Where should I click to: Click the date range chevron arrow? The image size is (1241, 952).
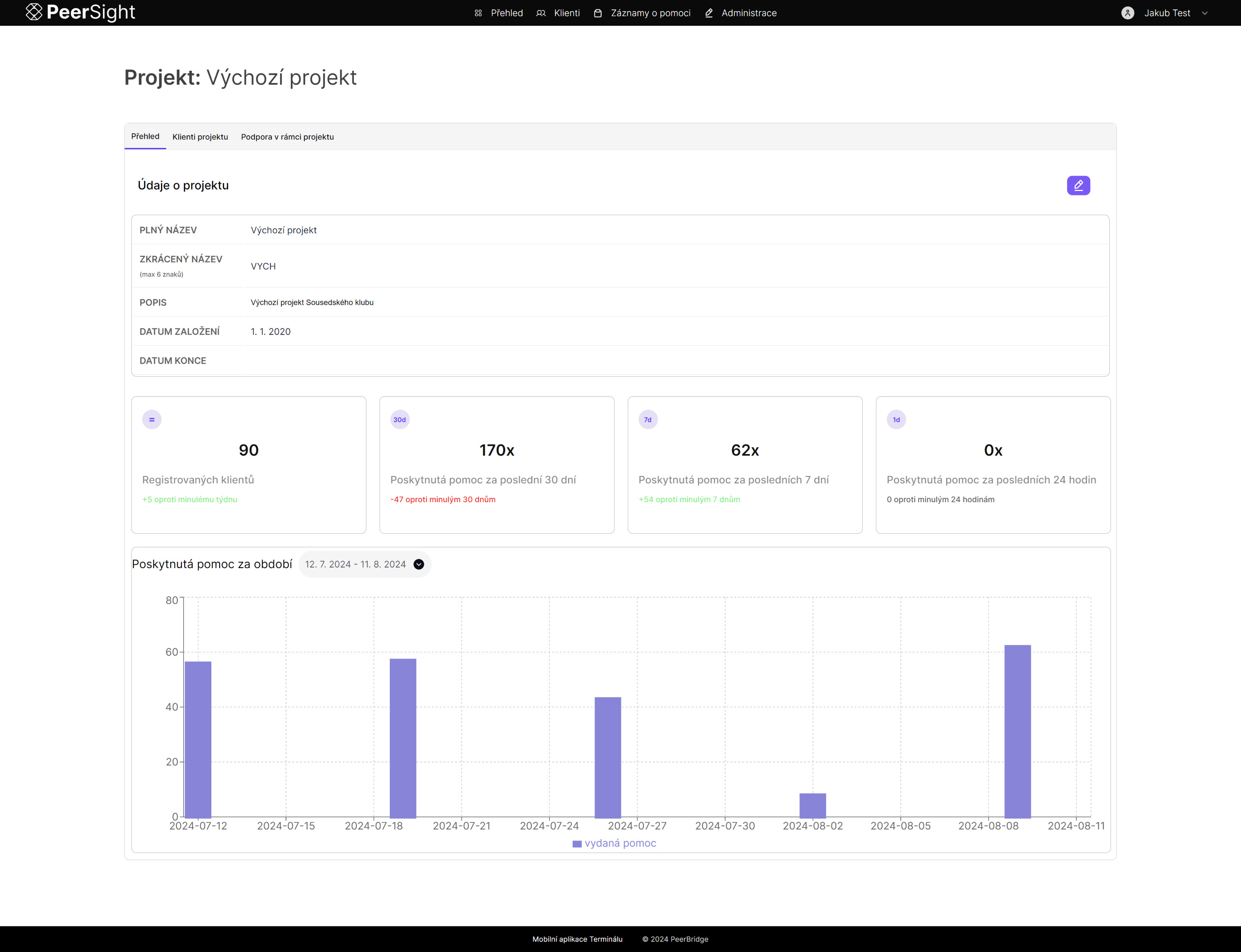[419, 564]
